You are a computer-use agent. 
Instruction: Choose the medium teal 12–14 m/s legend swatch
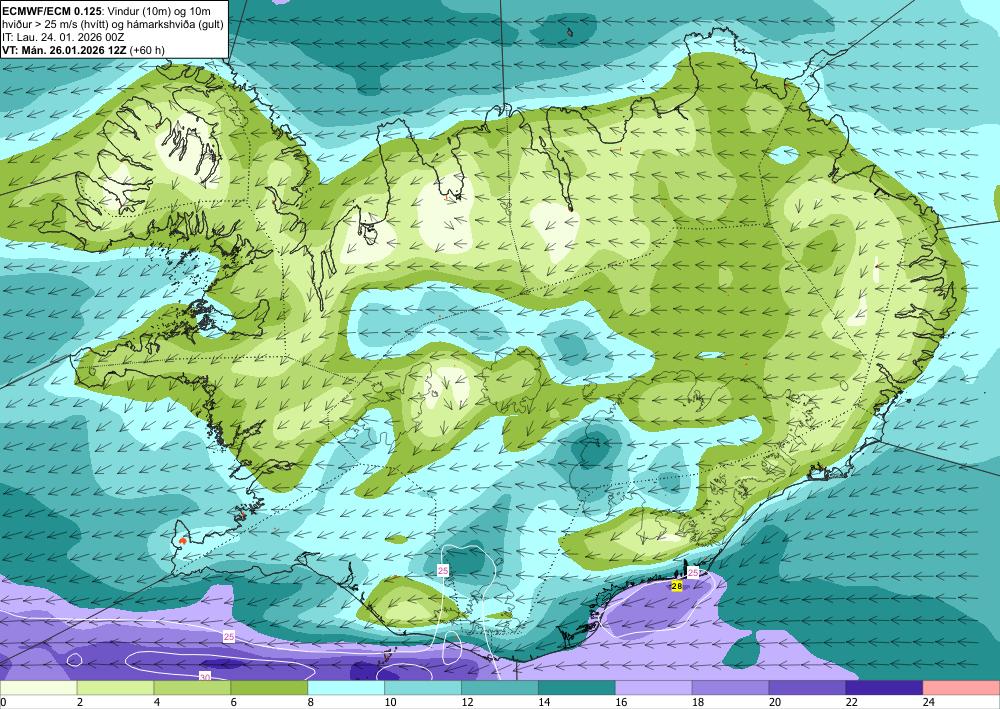pos(500,688)
